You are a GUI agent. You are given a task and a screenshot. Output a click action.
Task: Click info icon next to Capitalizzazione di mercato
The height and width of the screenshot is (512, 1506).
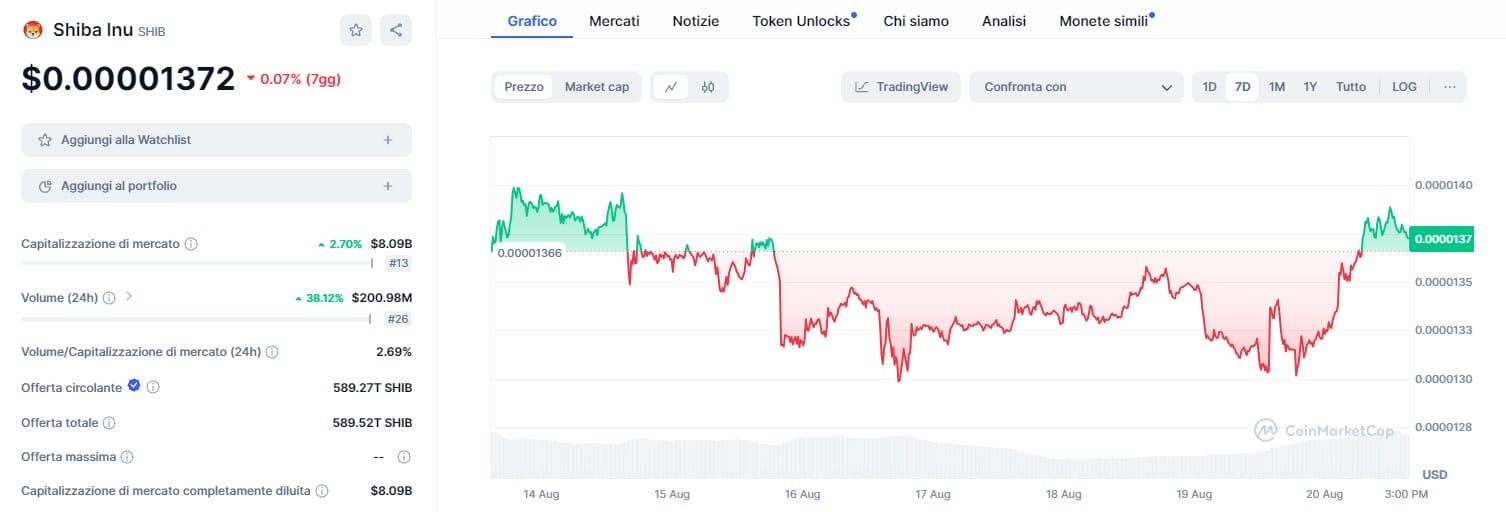[x=191, y=244]
